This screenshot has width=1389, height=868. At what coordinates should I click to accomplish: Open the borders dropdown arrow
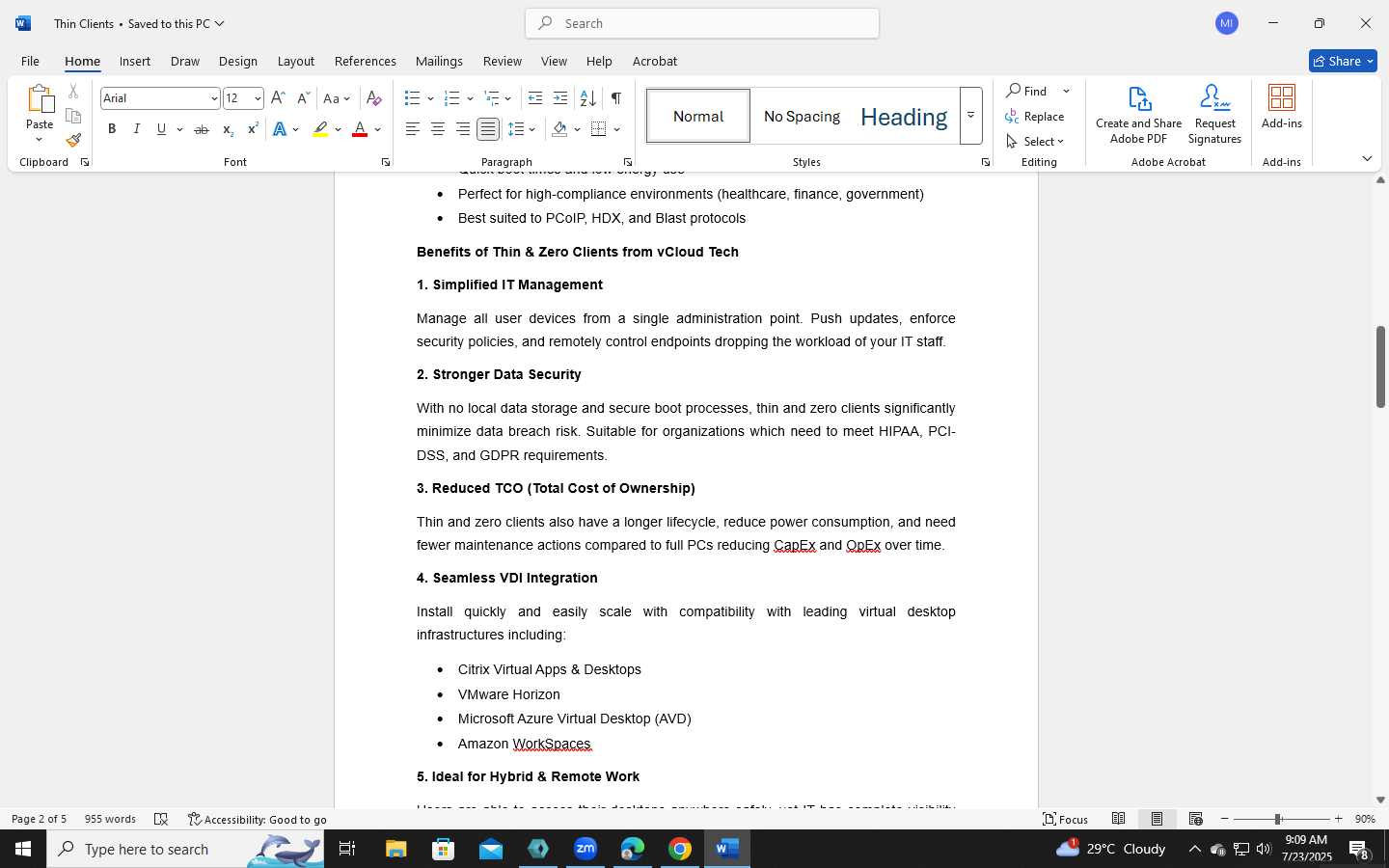(616, 129)
